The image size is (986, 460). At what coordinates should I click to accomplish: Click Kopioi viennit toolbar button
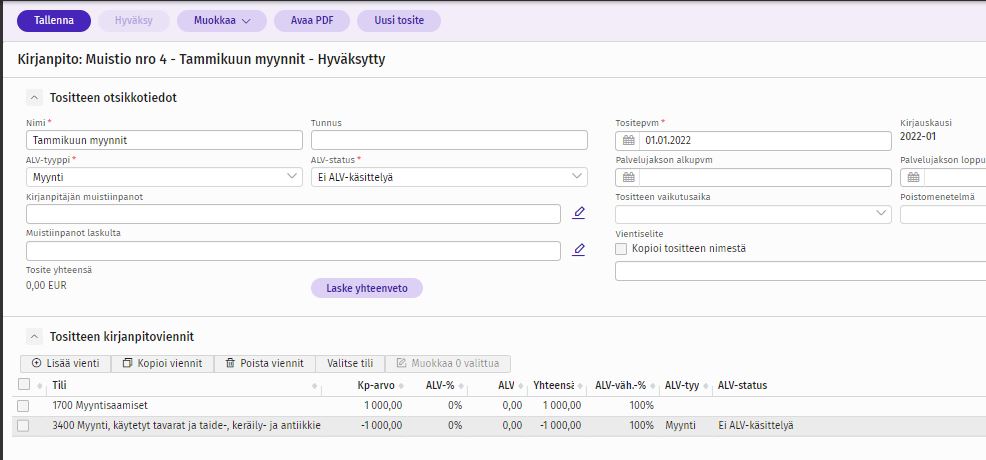coord(162,363)
